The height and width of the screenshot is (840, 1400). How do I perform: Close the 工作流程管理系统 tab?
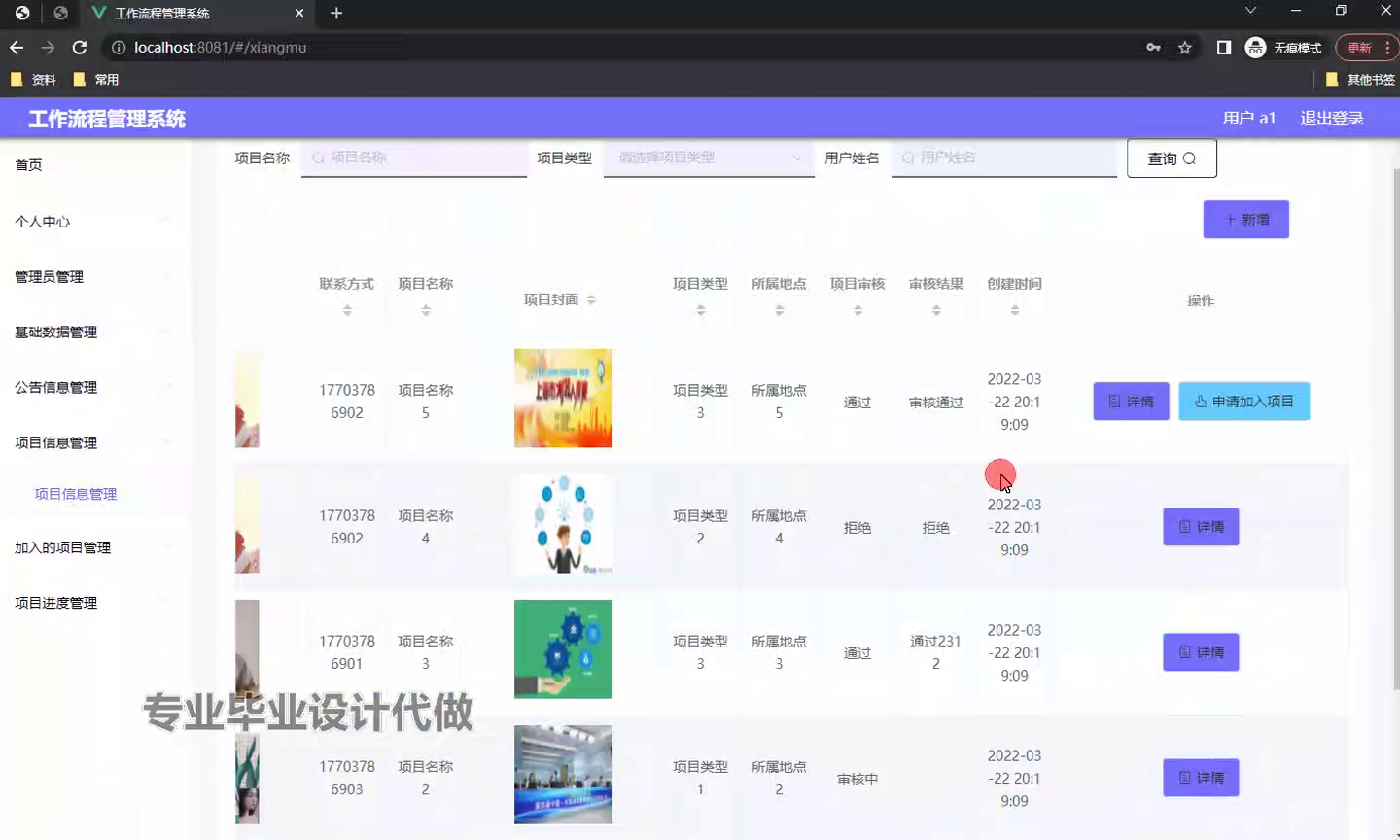coord(299,13)
